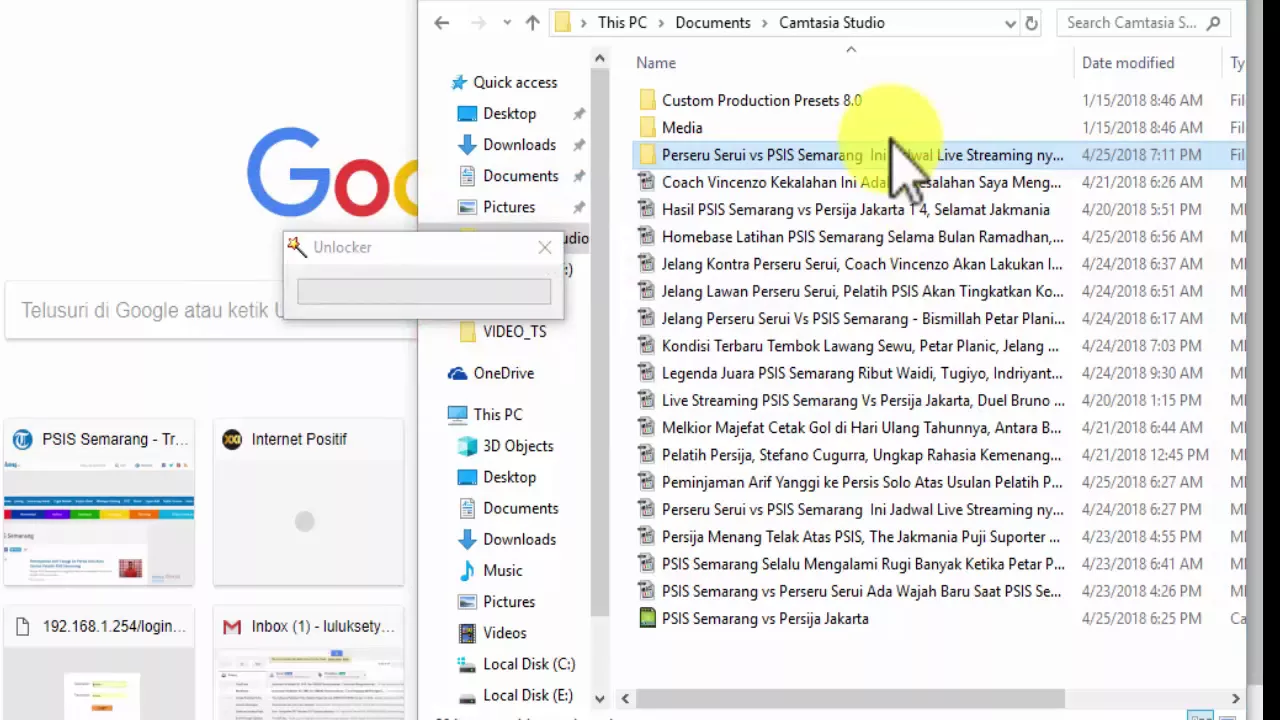Select This PC in navigation pane
Screen dimensions: 1280x720
point(497,414)
